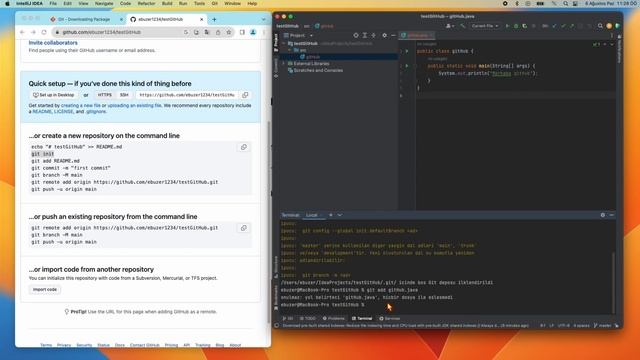640x360 pixels.
Task: Open the master git branch widget
Action: coord(602,326)
